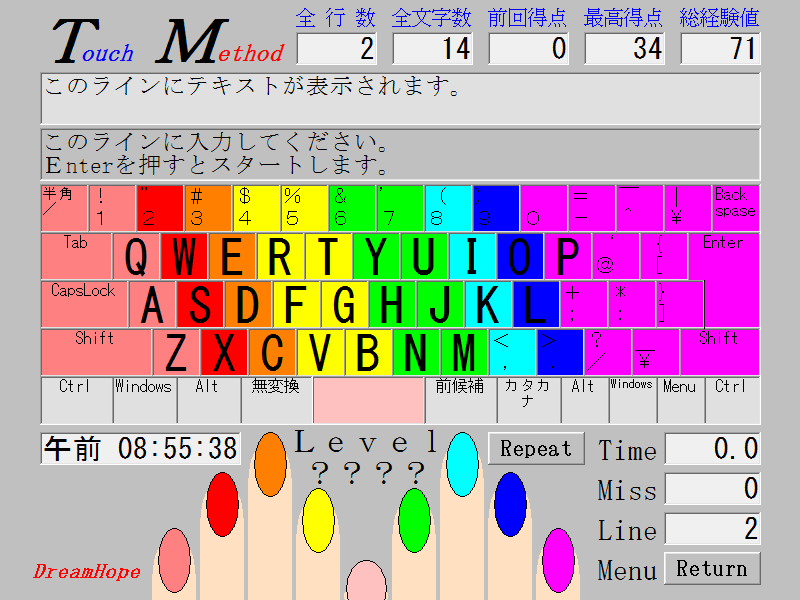Click the 半角 key
Image resolution: width=800 pixels, height=600 pixels.
tap(64, 208)
